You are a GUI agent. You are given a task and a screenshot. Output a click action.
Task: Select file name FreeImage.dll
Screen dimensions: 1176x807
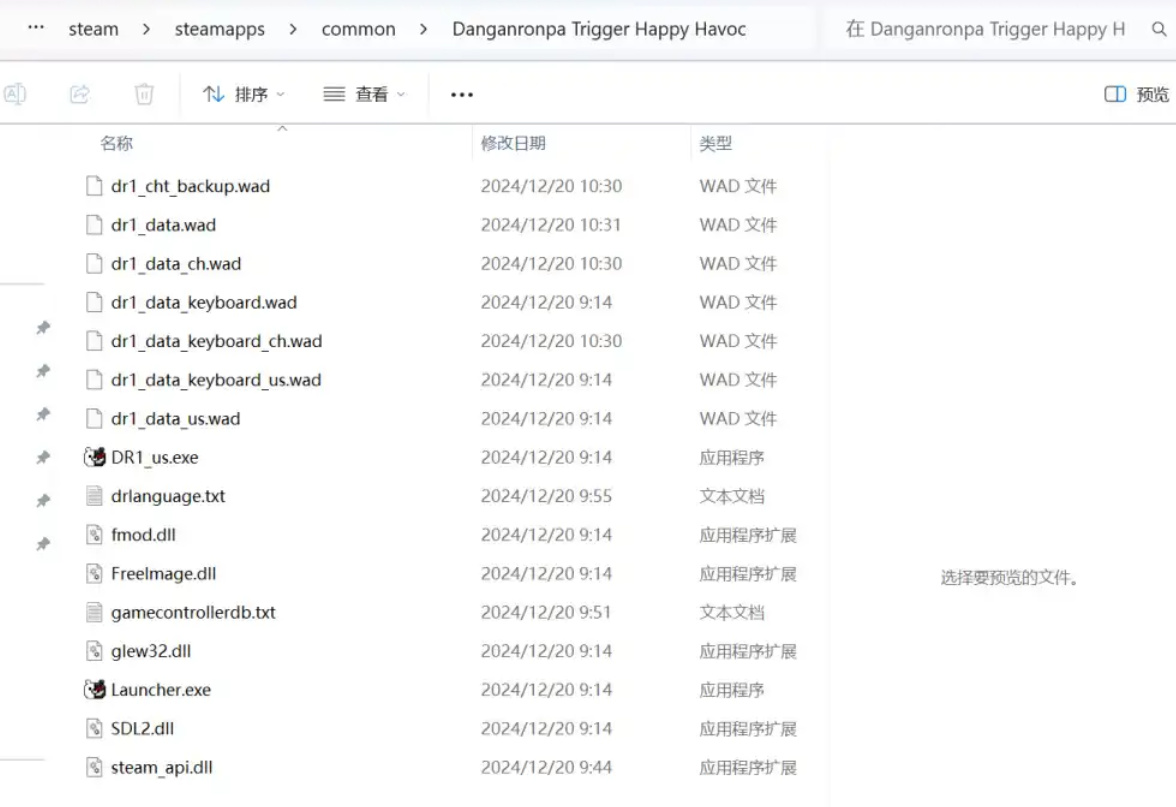pyautogui.click(x=164, y=574)
